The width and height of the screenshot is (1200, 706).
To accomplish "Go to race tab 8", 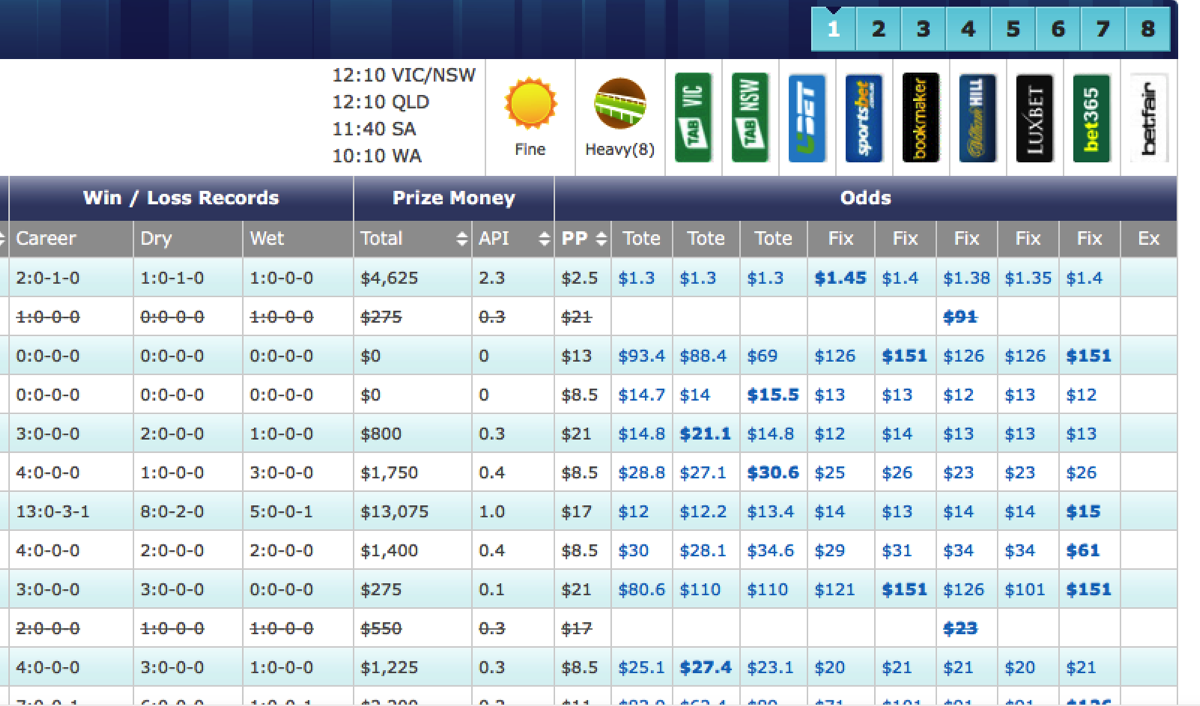I will click(x=1148, y=29).
